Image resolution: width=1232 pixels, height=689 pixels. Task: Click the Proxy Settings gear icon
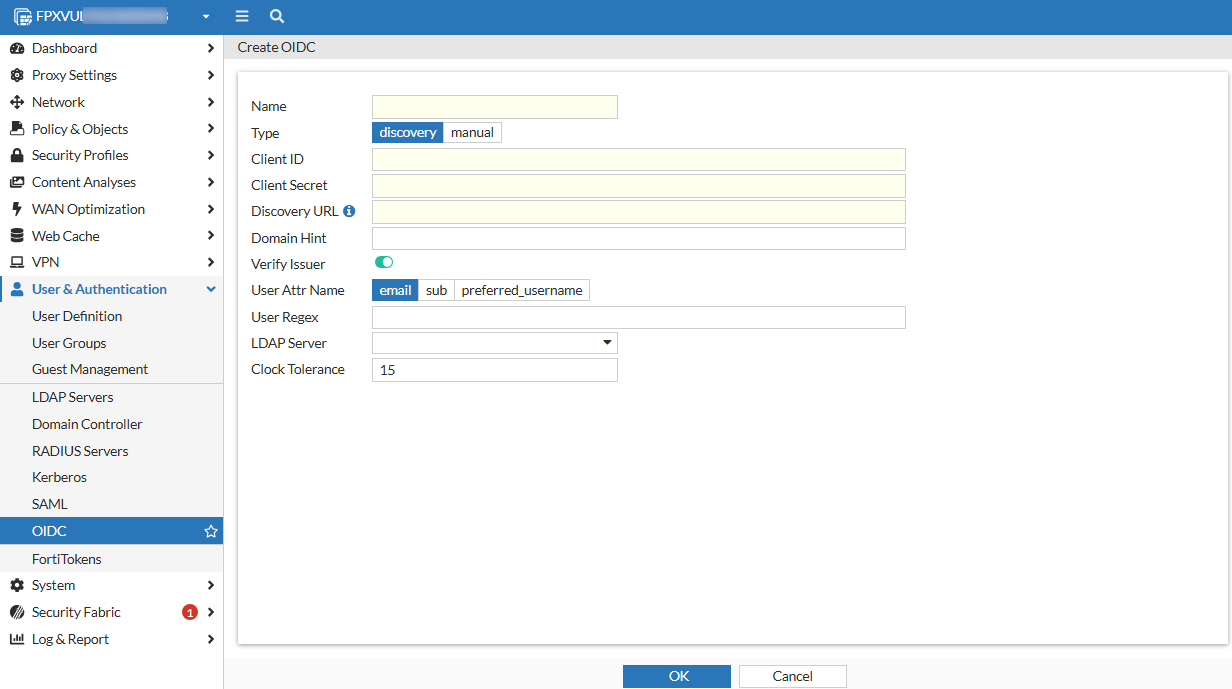(x=17, y=75)
